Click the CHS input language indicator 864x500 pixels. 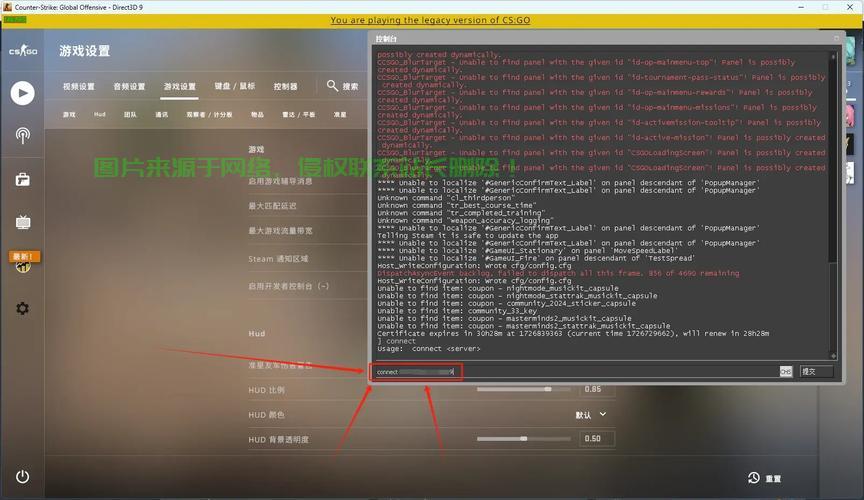(786, 372)
